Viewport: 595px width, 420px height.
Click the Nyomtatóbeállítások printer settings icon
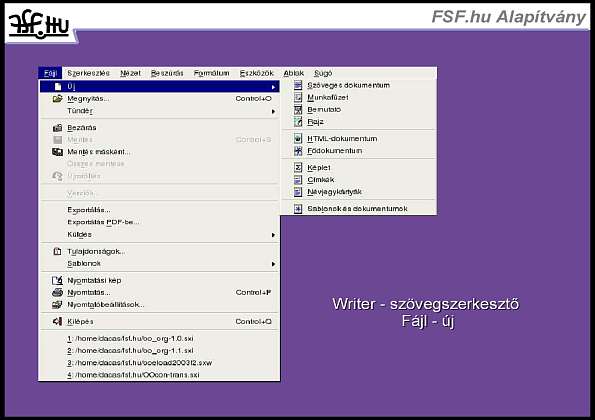[57, 304]
